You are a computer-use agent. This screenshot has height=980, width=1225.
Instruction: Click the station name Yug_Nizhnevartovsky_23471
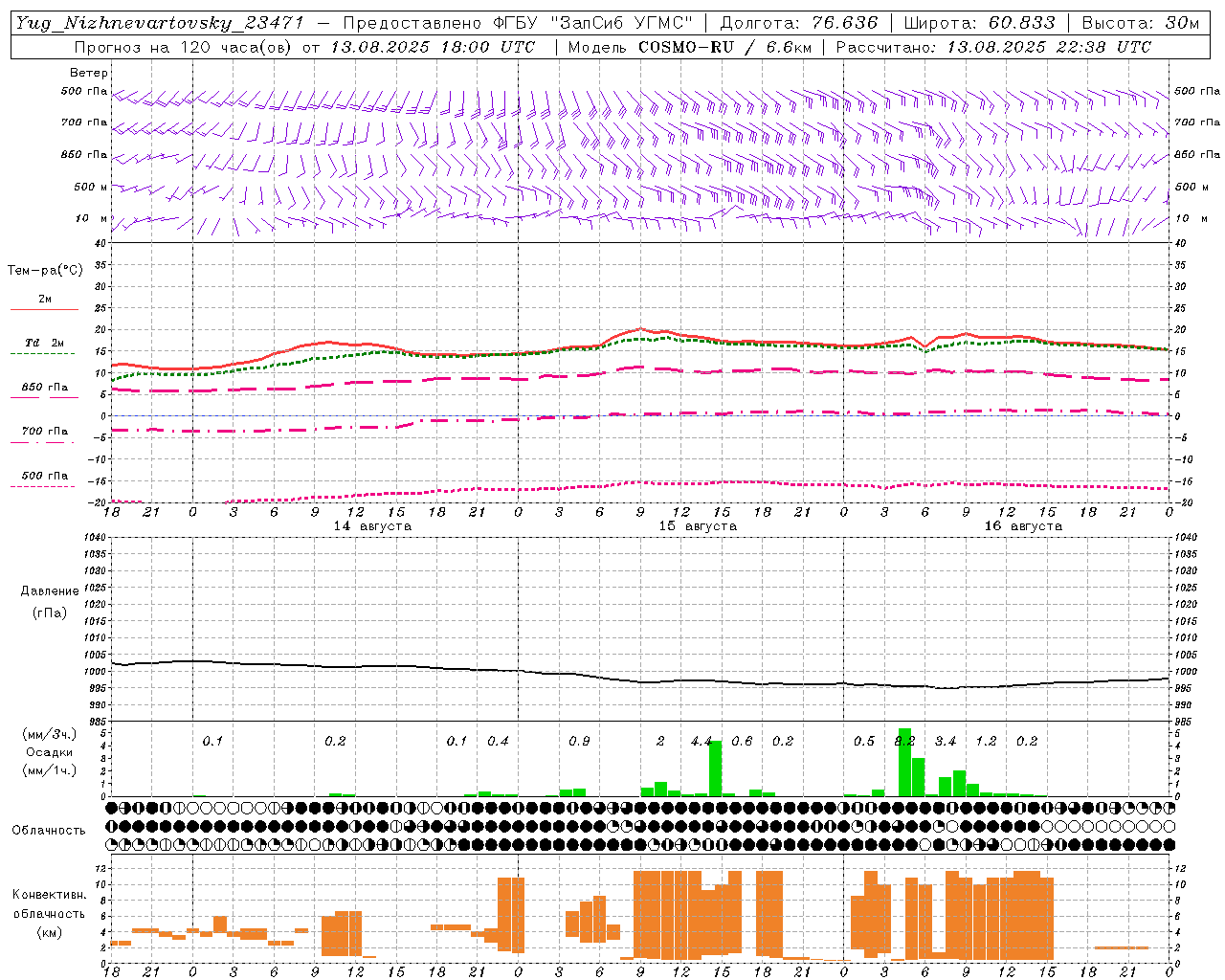click(x=160, y=23)
